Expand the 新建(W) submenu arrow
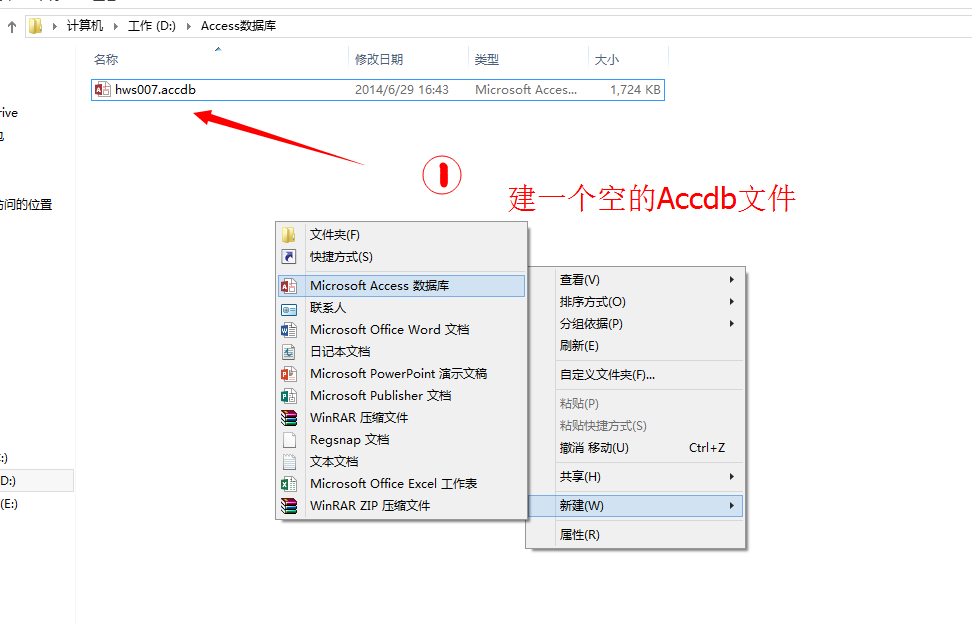This screenshot has height=625, width=972. click(x=732, y=506)
